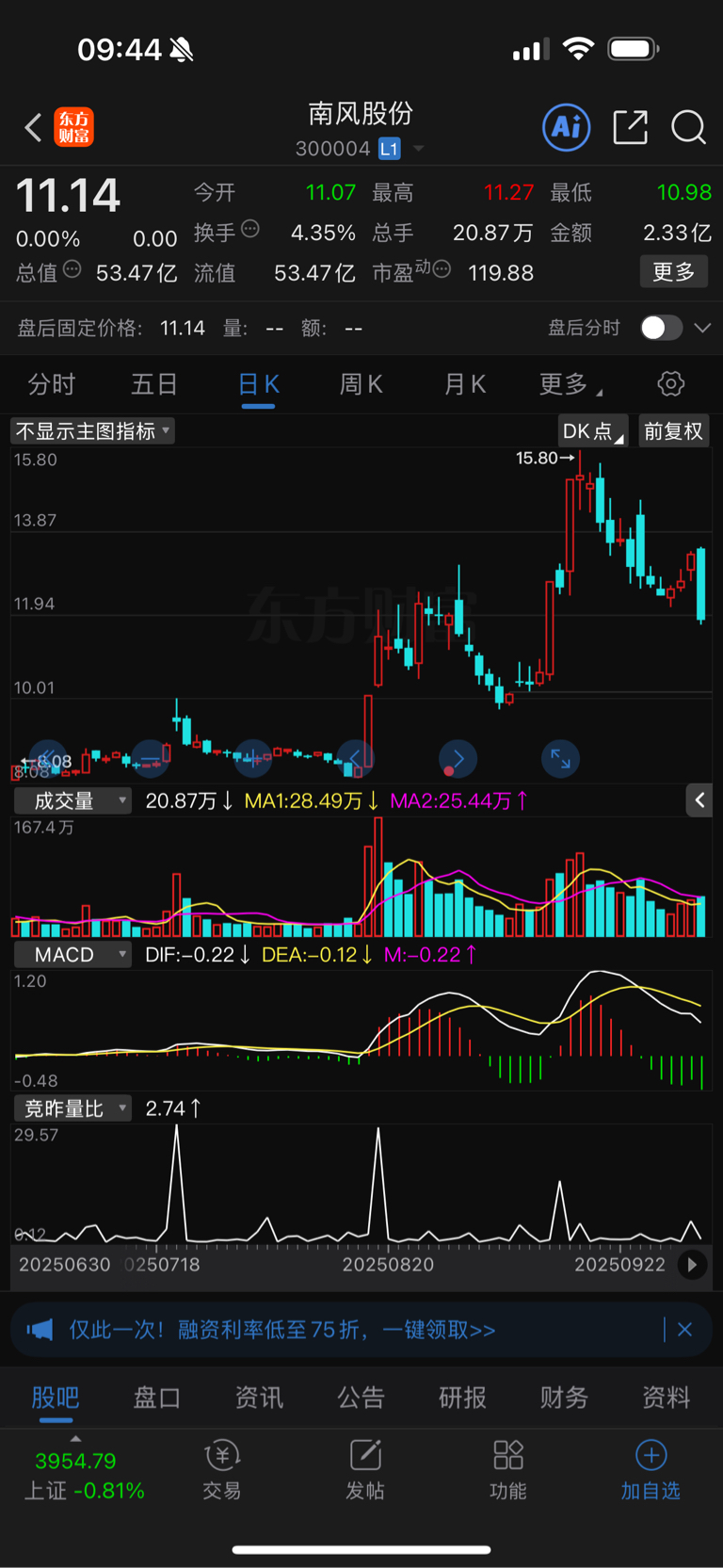Tap the 15.80 high price marker
This screenshot has width=723, height=1568.
[x=544, y=459]
